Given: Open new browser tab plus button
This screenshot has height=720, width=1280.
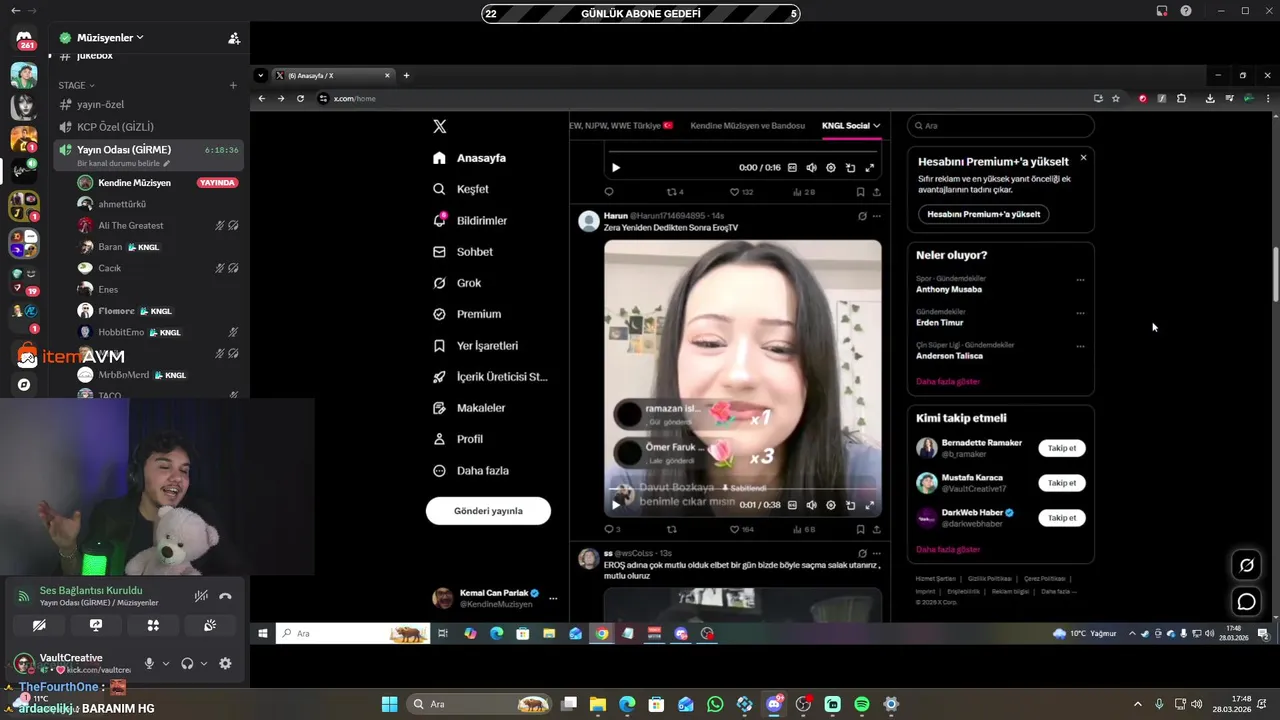Looking at the screenshot, I should pos(406,76).
